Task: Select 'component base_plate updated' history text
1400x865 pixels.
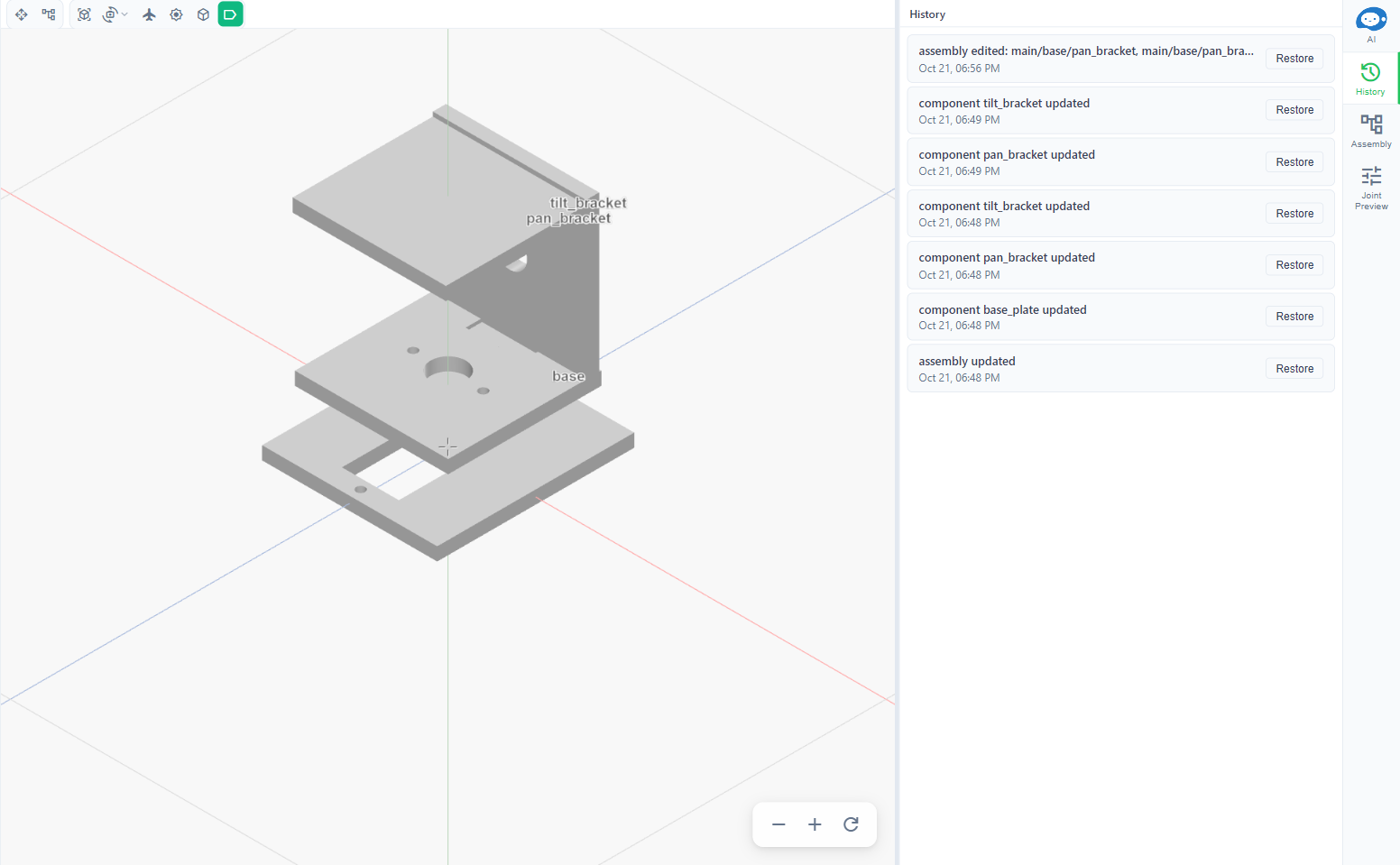Action: pos(1002,309)
